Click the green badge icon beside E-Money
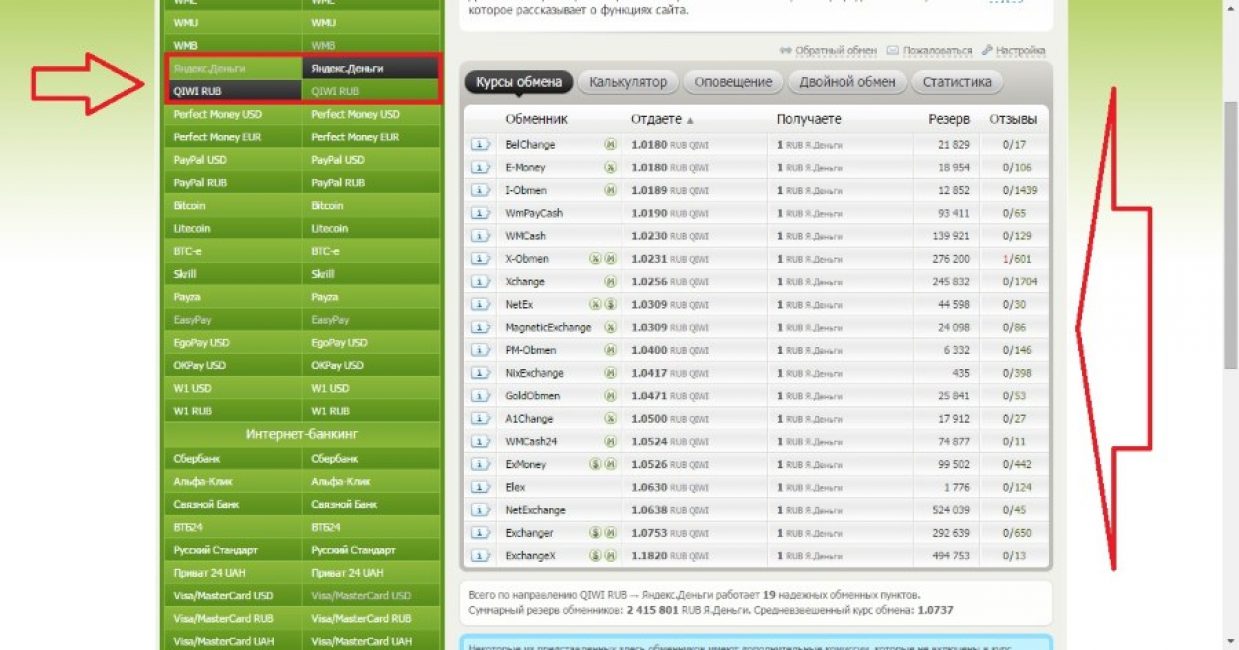 [x=610, y=168]
